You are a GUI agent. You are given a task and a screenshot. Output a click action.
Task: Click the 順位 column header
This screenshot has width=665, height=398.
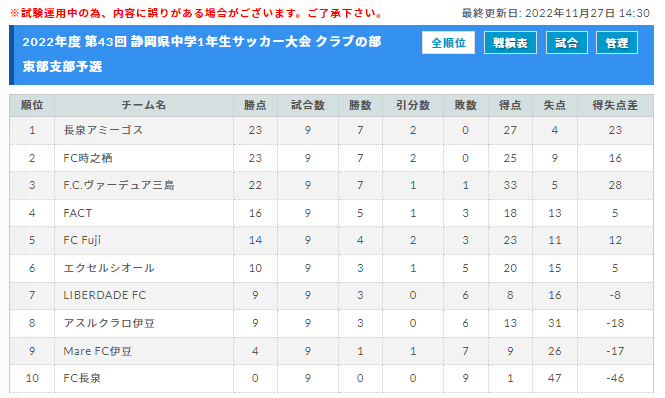click(x=32, y=105)
